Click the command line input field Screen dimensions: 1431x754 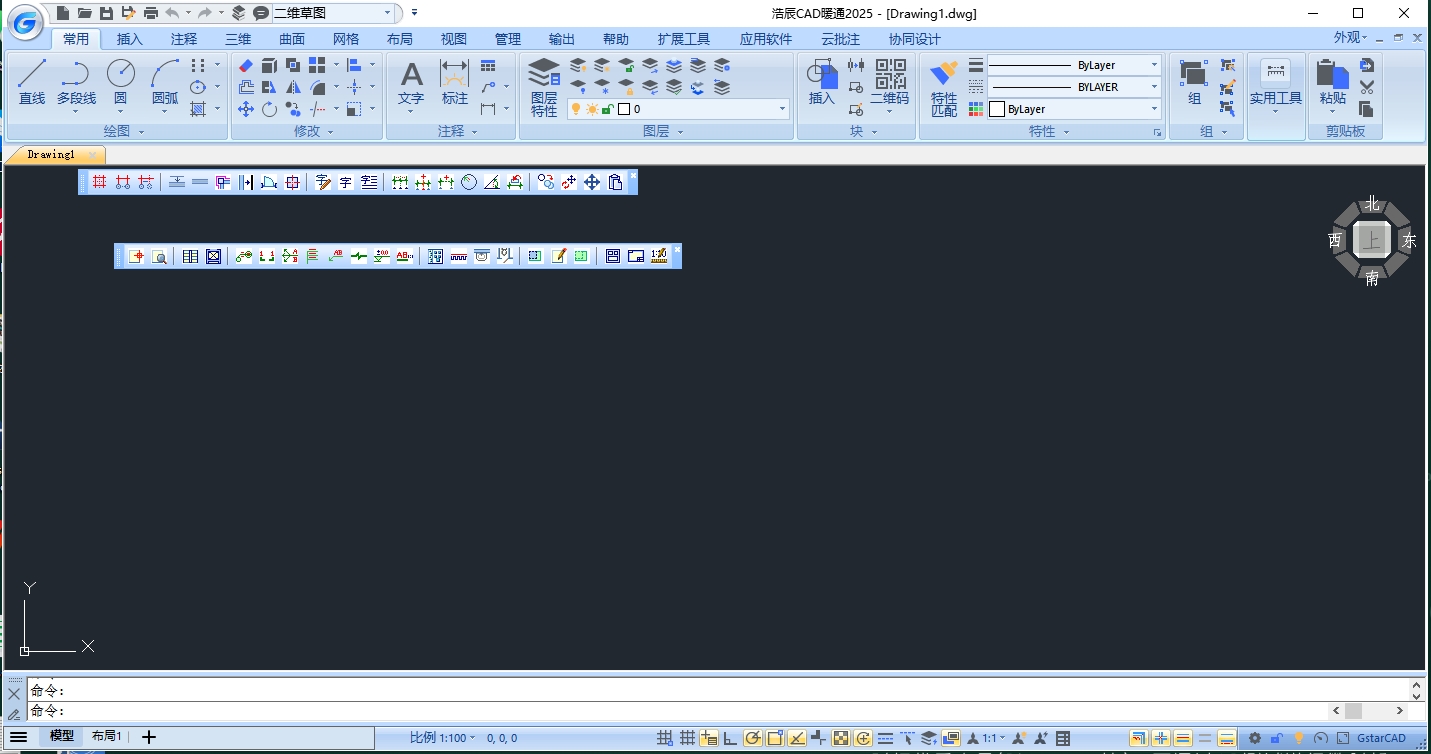pyautogui.click(x=680, y=711)
